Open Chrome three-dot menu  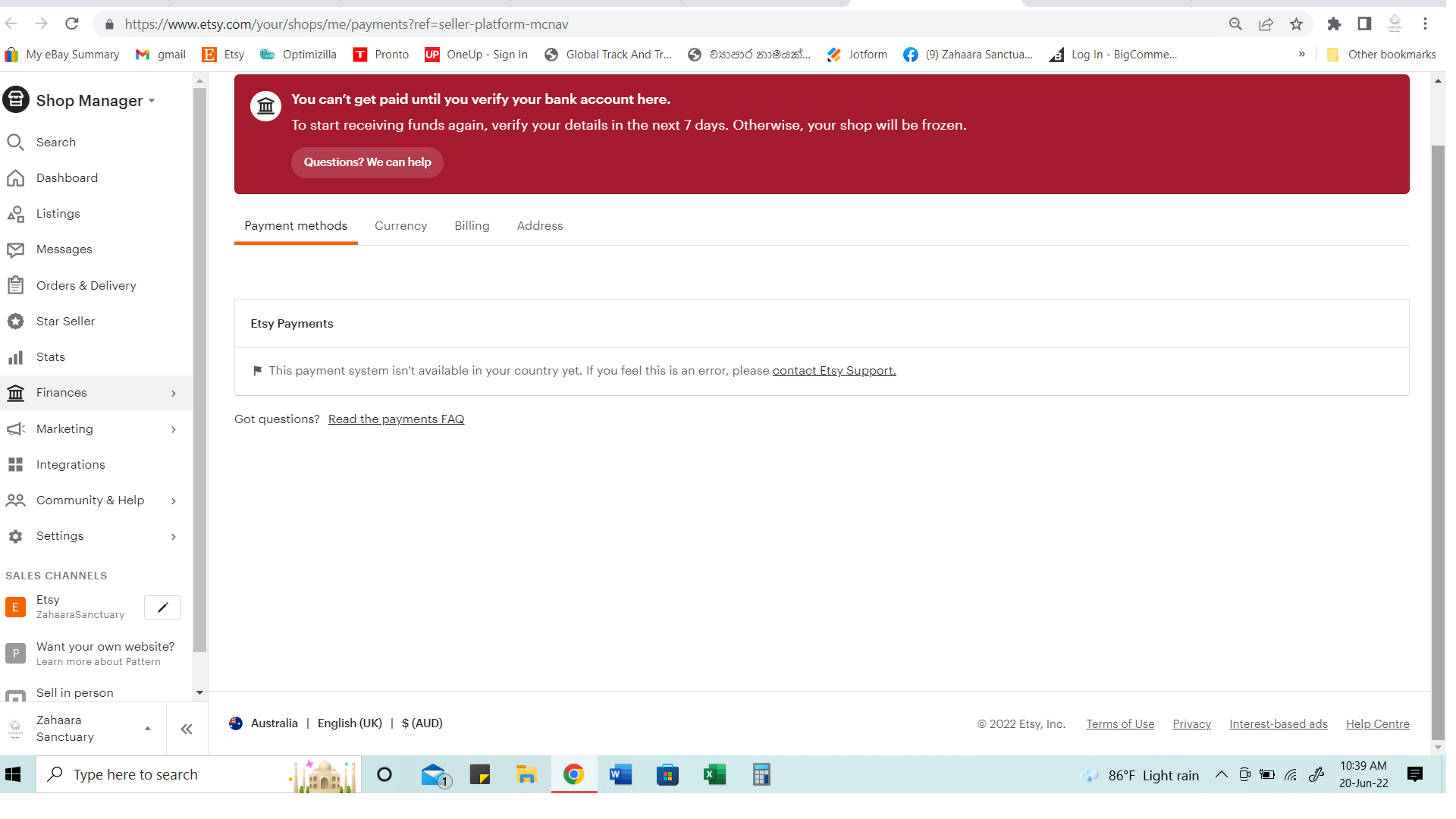[x=1425, y=24]
